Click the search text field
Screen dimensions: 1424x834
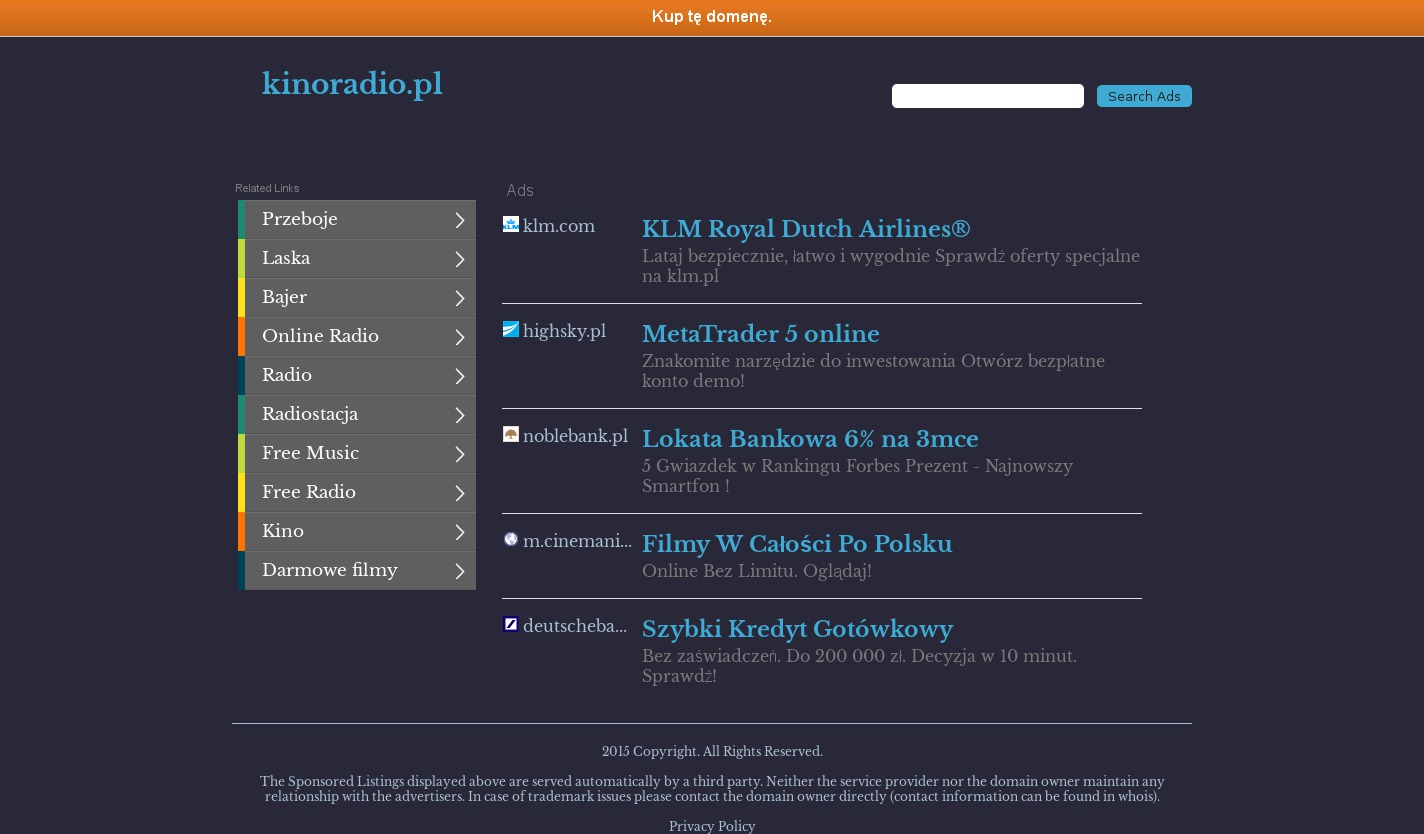click(x=987, y=96)
